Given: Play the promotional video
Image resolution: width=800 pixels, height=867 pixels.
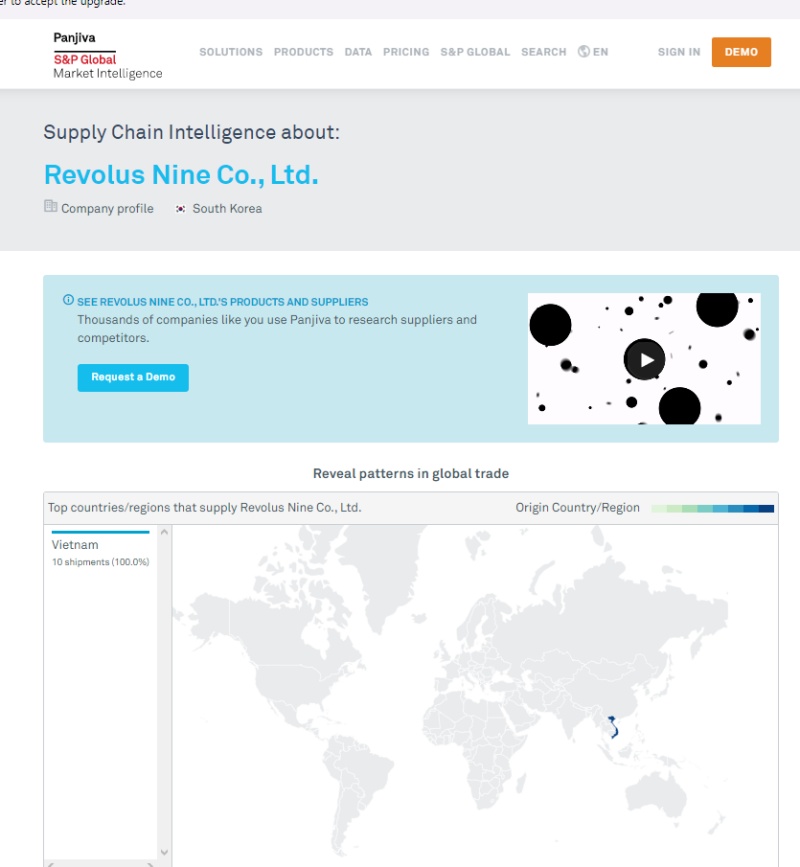Looking at the screenshot, I should coord(644,359).
